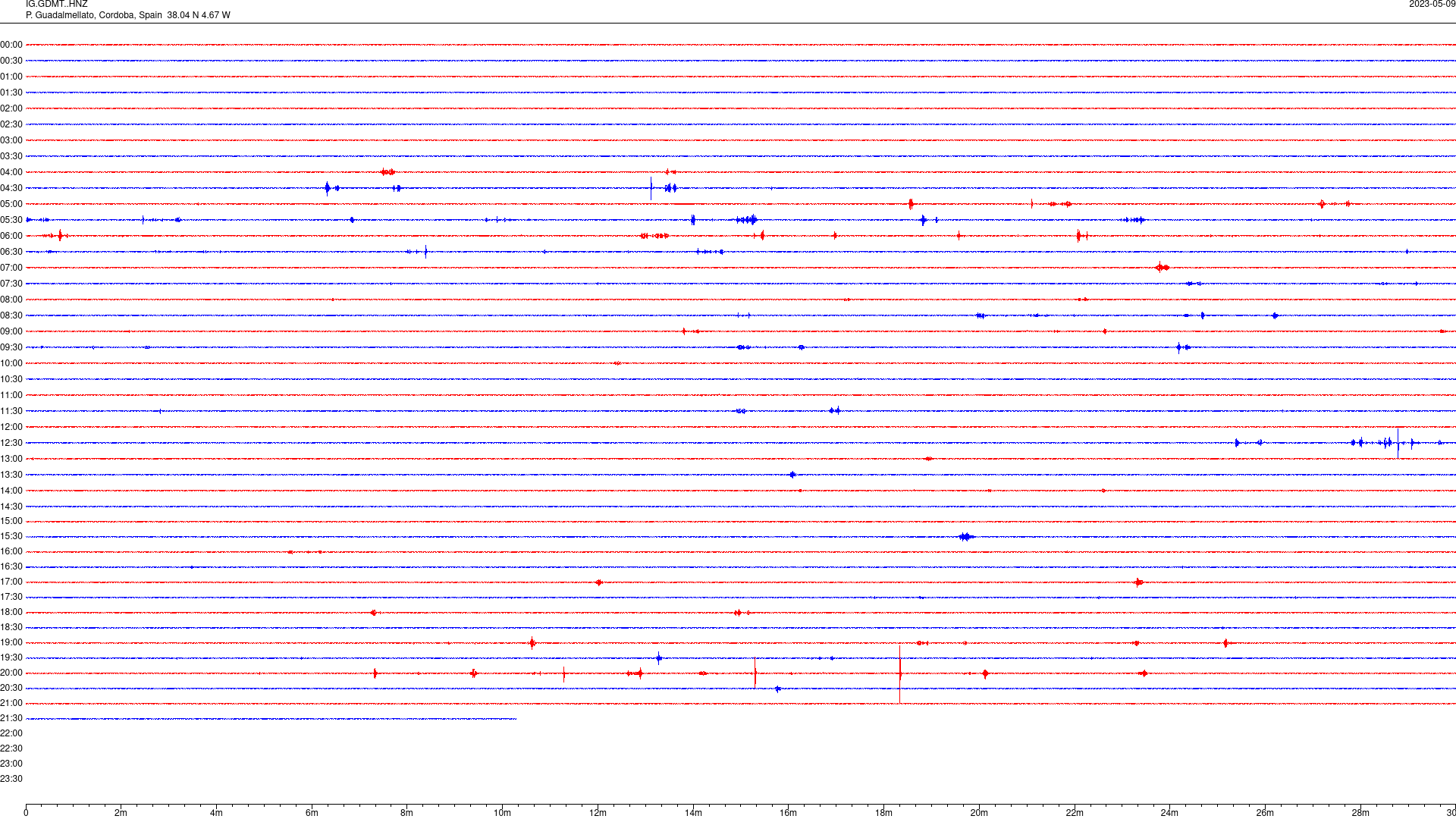The height and width of the screenshot is (819, 1456).
Task: Select the 05:30 time row label
Action: click(x=11, y=220)
